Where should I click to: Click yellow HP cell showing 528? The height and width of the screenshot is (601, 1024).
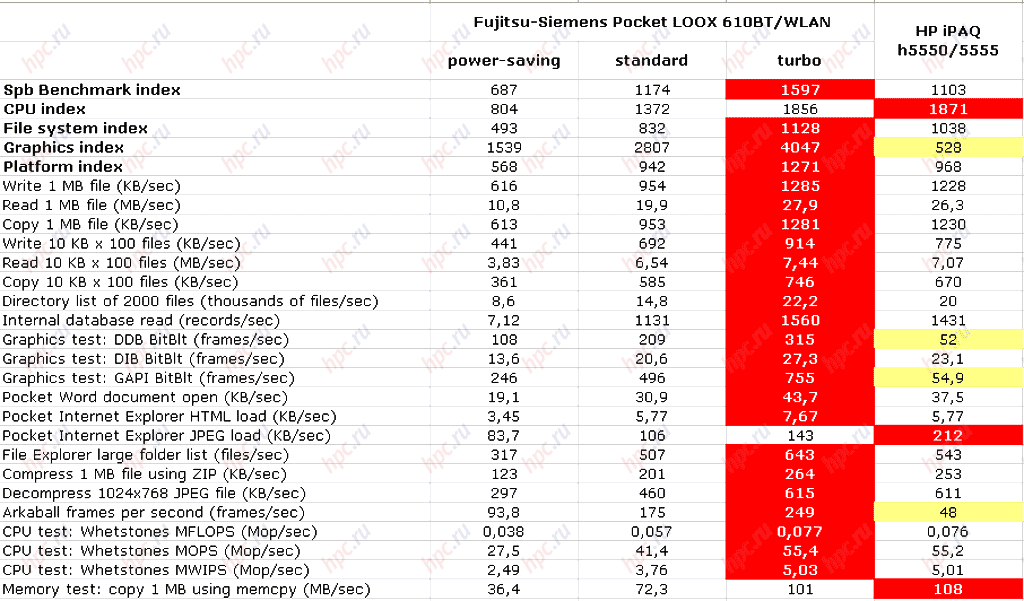(x=949, y=148)
